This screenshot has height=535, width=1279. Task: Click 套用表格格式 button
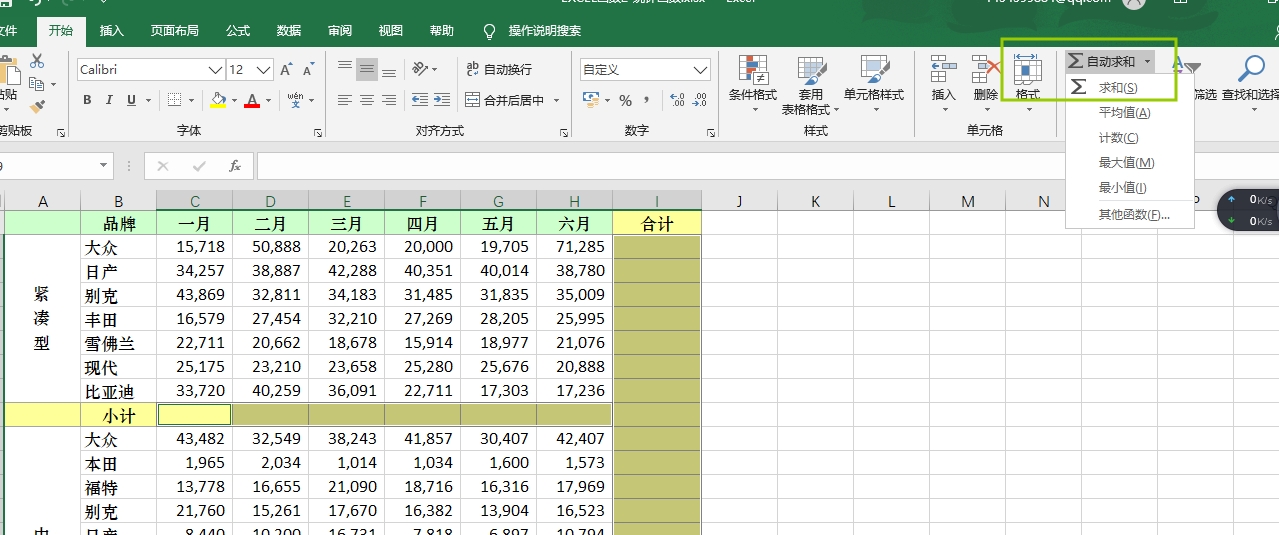tap(811, 84)
